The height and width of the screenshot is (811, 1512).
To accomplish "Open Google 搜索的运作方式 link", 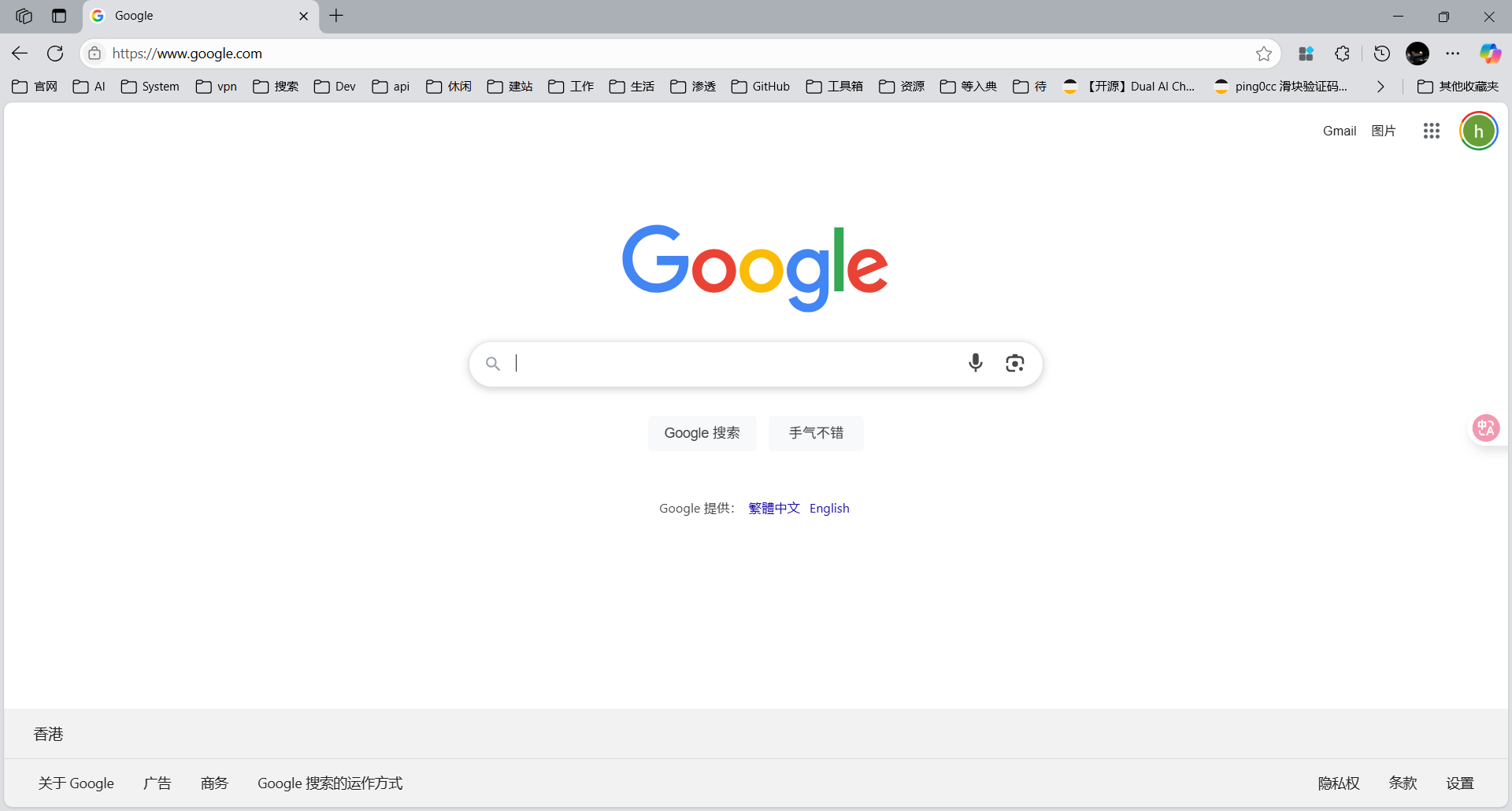I will click(x=330, y=783).
